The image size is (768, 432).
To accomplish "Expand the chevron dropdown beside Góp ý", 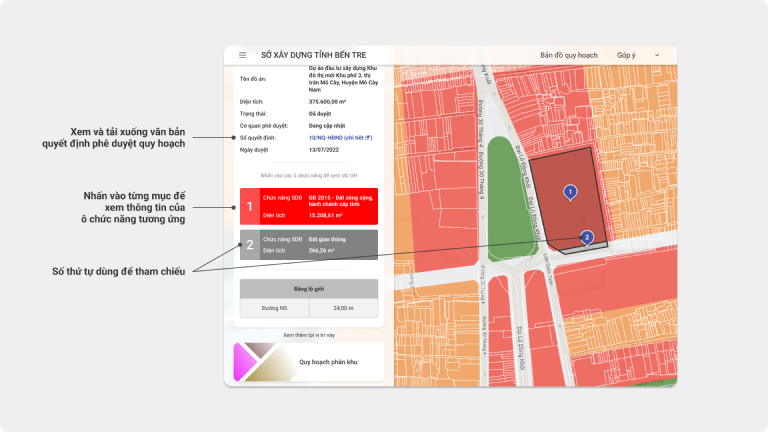I will click(x=657, y=55).
